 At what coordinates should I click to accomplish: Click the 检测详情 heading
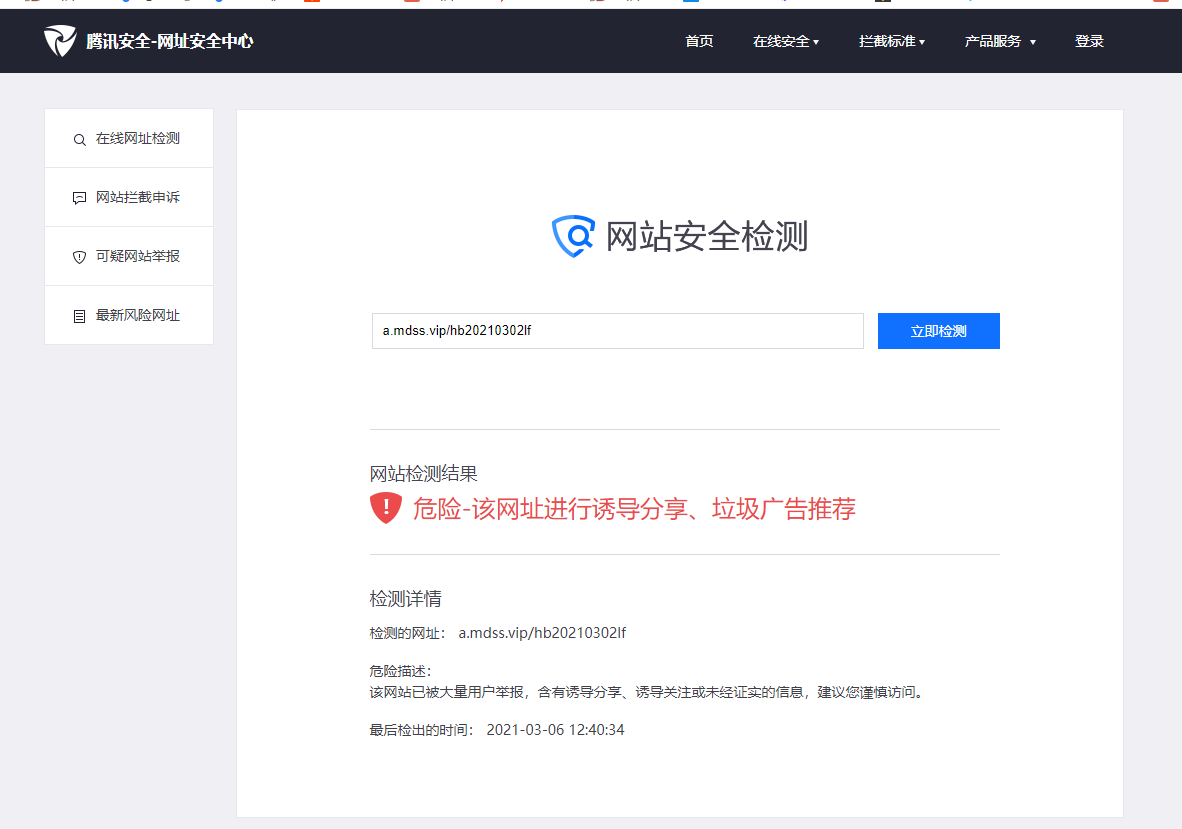(406, 599)
